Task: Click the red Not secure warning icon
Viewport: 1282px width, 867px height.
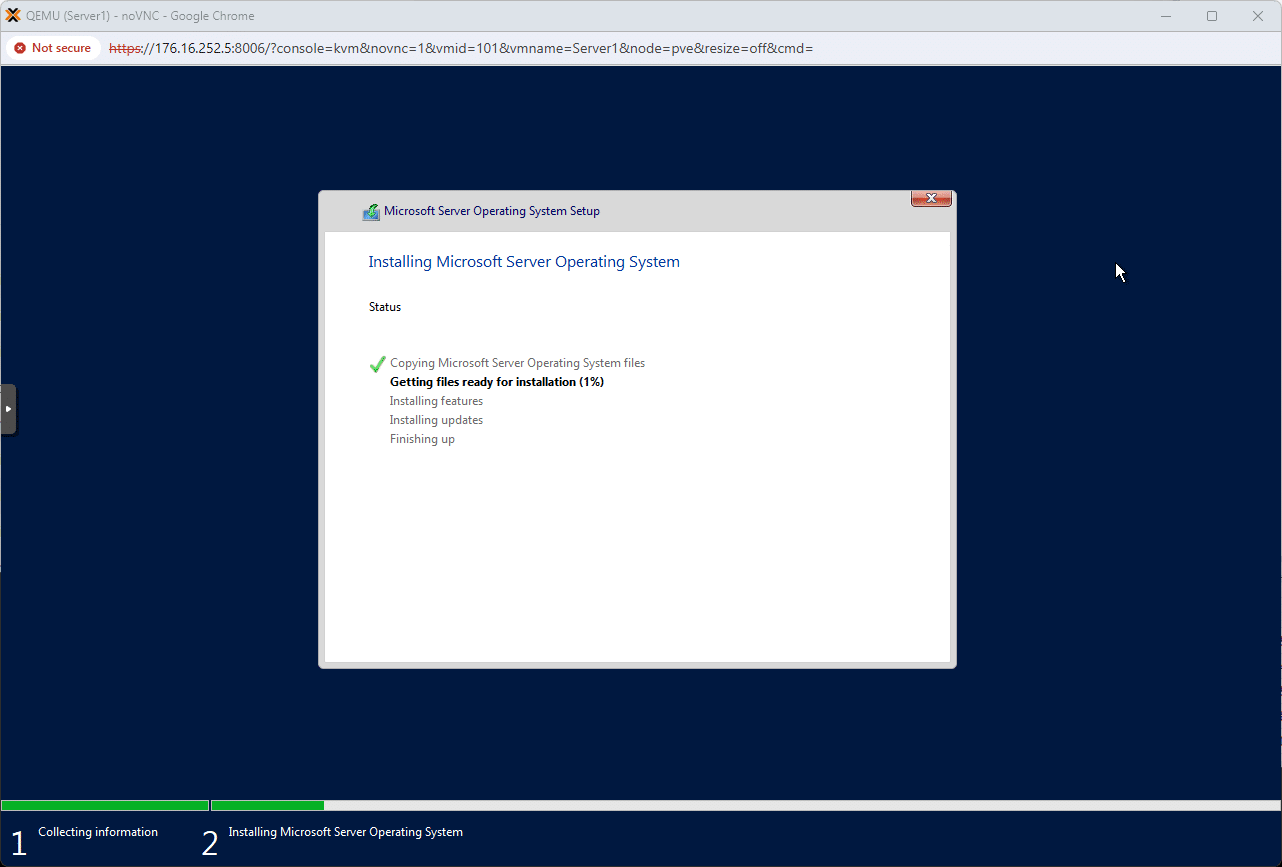Action: pyautogui.click(x=20, y=48)
